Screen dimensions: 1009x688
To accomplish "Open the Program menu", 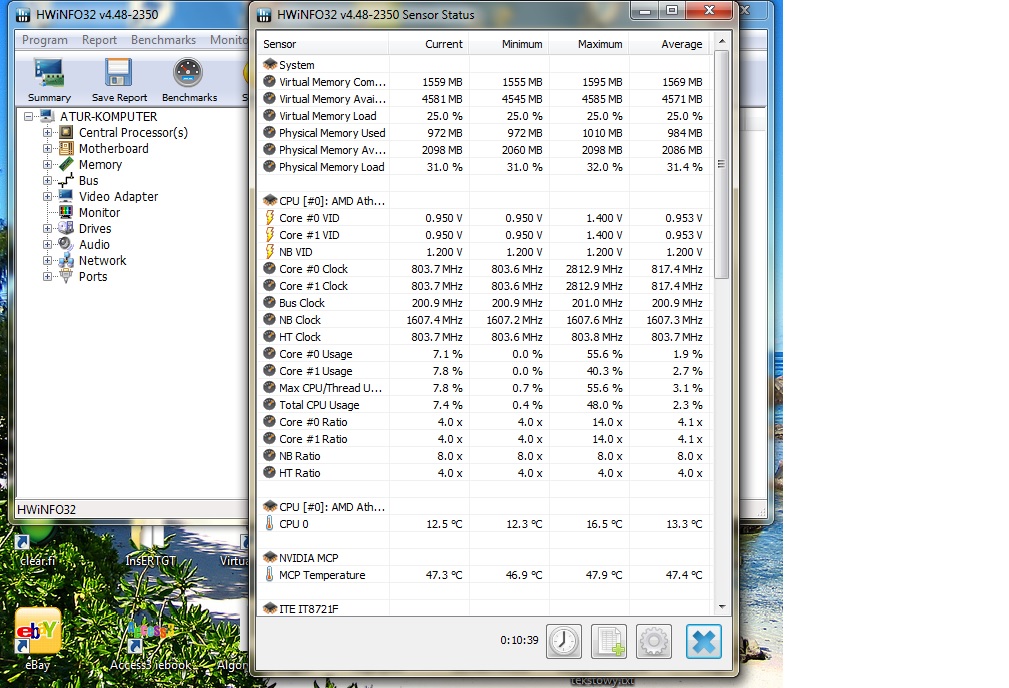I will (44, 40).
